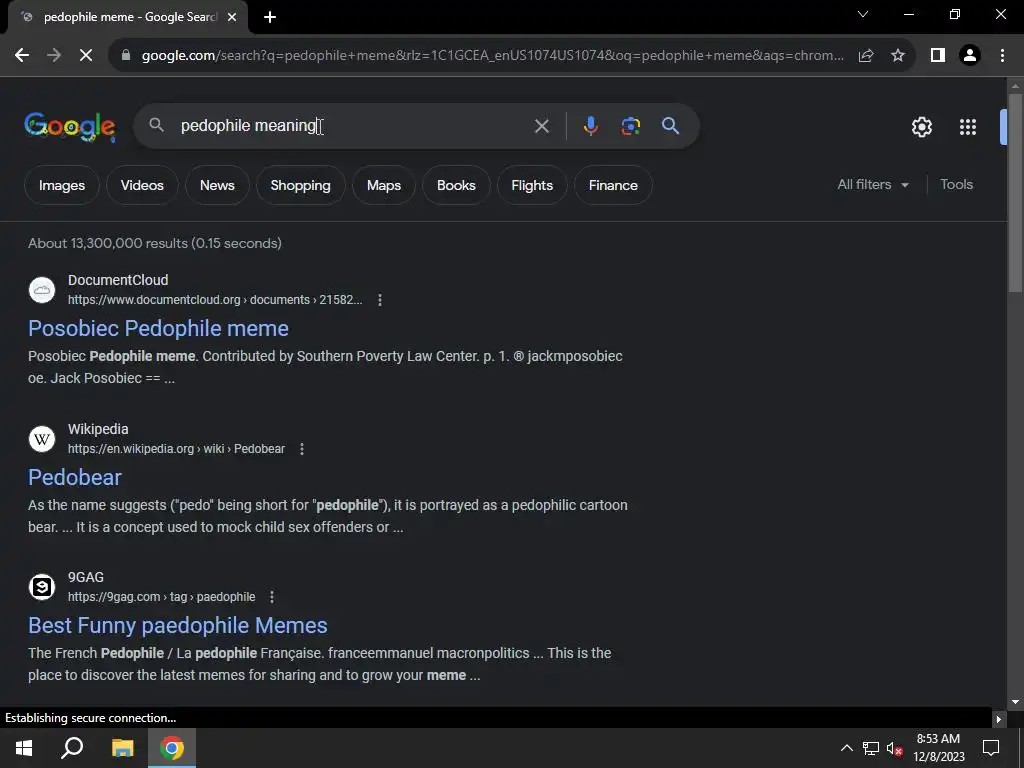Open the 9gag.com URL breadcrumb
The width and height of the screenshot is (1024, 768).
[x=161, y=597]
